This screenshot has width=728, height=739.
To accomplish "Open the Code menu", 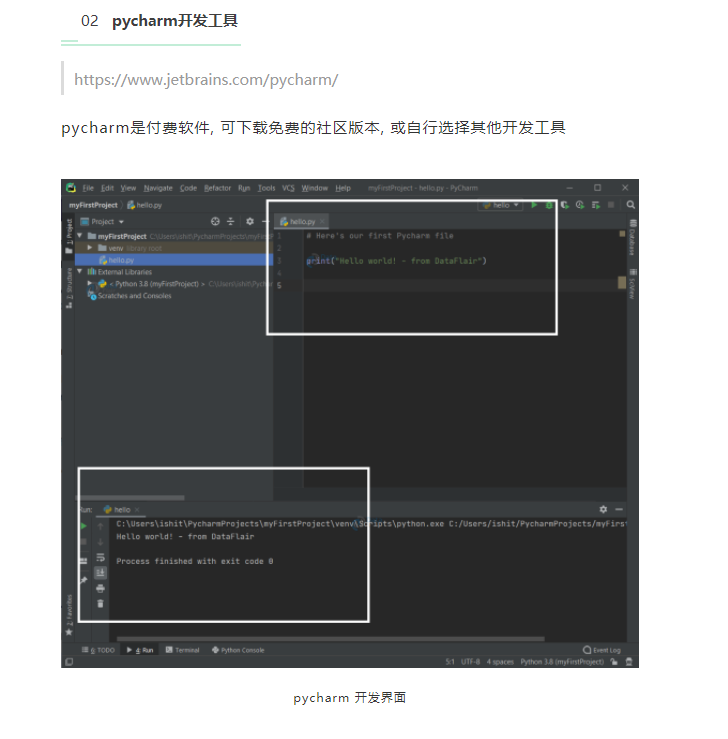I will 188,188.
